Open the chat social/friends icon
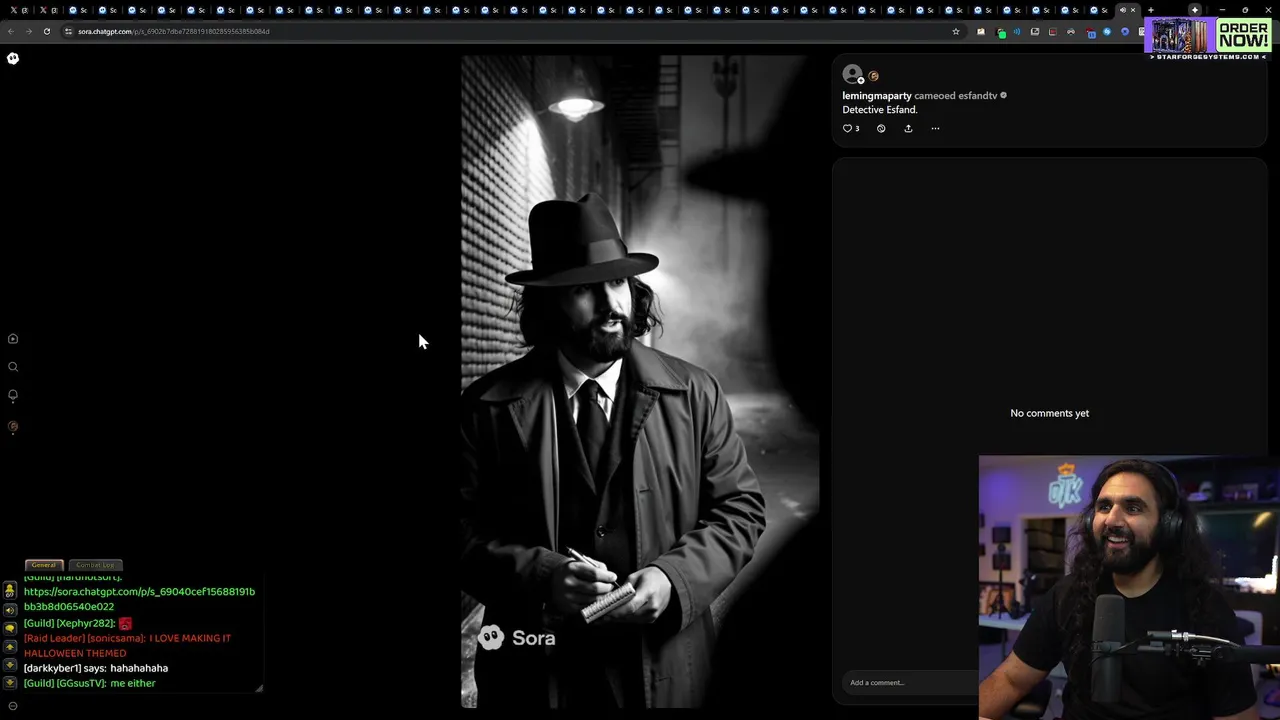This screenshot has height=720, width=1280. (x=10, y=591)
